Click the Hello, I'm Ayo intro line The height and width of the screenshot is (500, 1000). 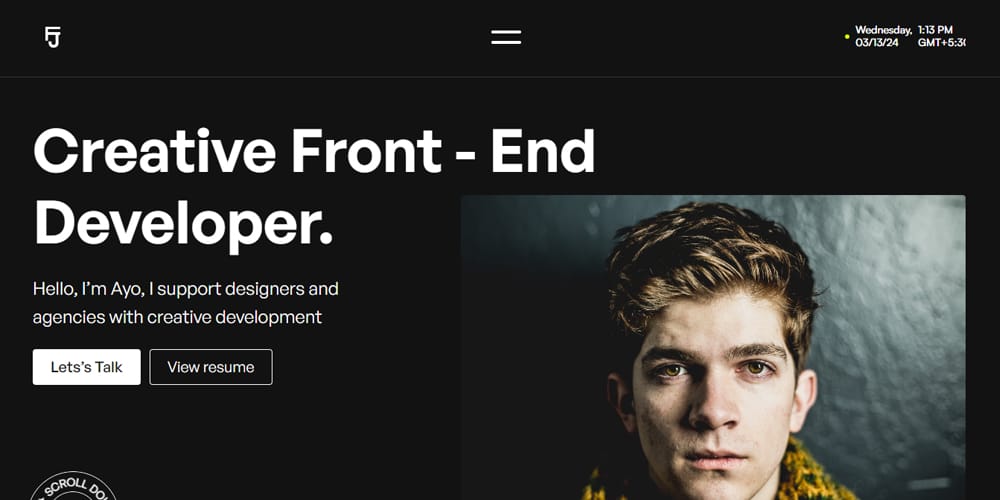pos(186,289)
